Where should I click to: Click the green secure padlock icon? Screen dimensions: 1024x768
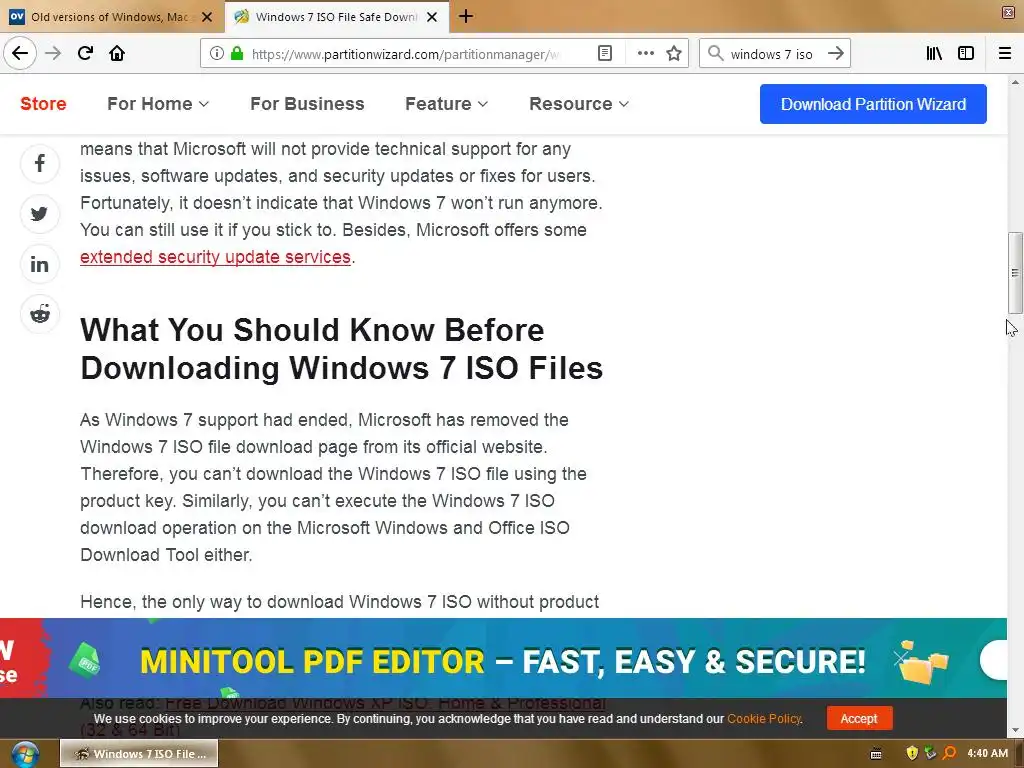click(237, 54)
